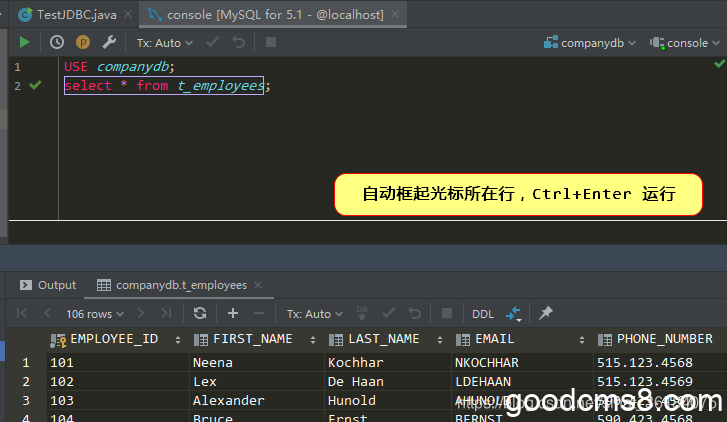Select the first name cell Alexander
Screen dimensions: 727x422
coord(256,401)
